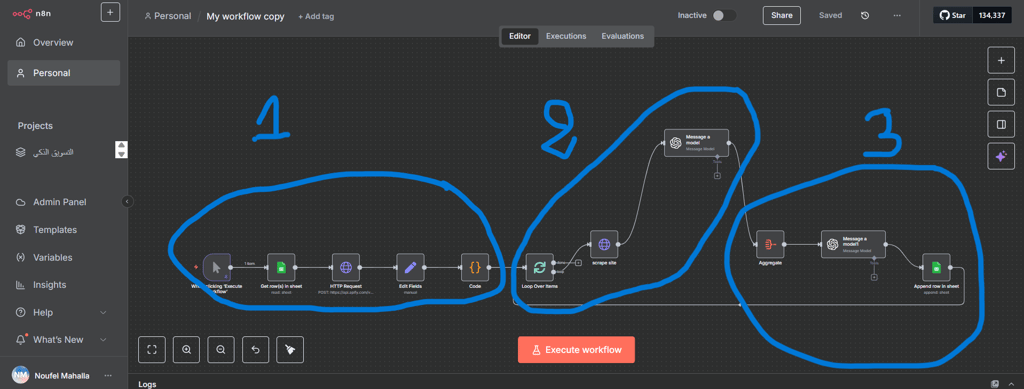Add a sticky note from canvas toolbar

pos(1000,93)
